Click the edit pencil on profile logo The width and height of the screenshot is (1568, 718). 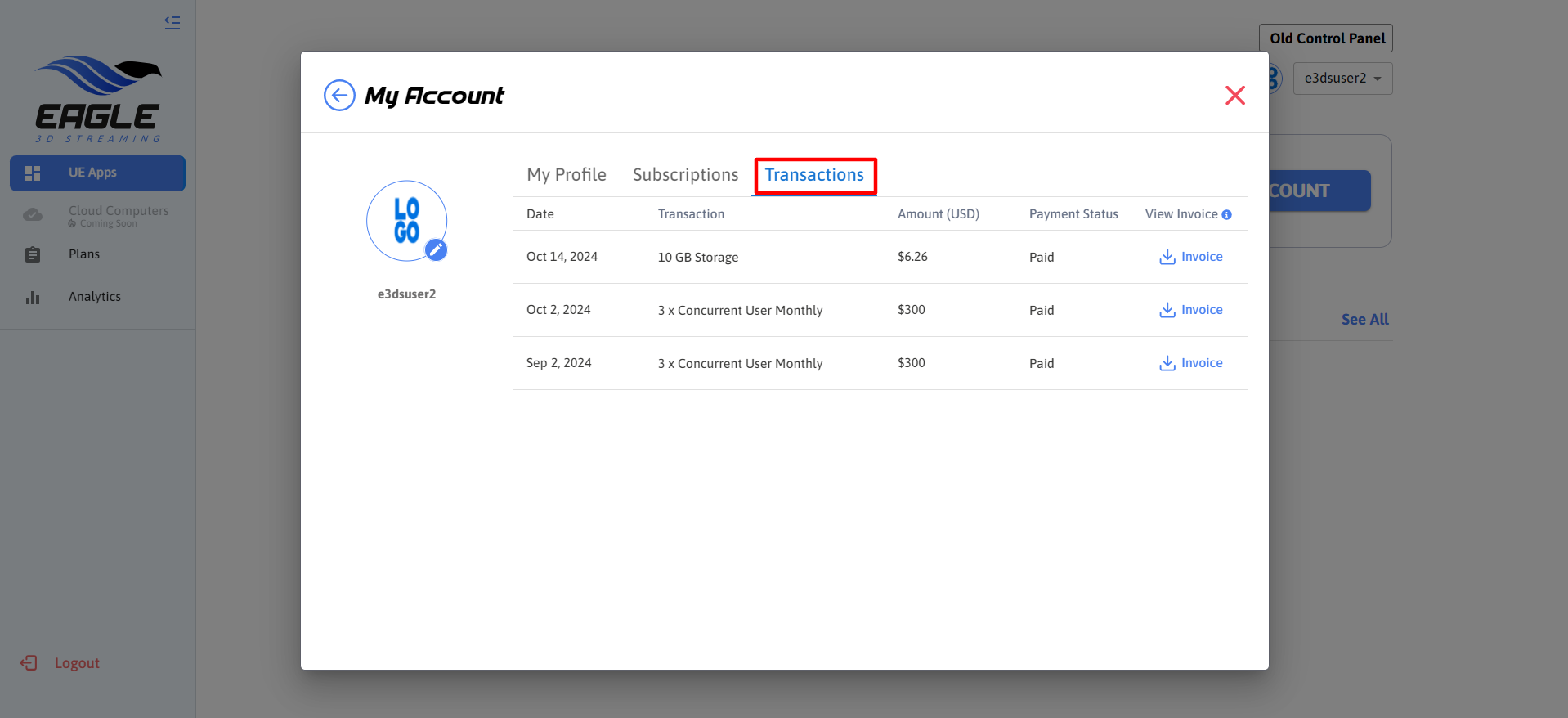click(x=437, y=250)
